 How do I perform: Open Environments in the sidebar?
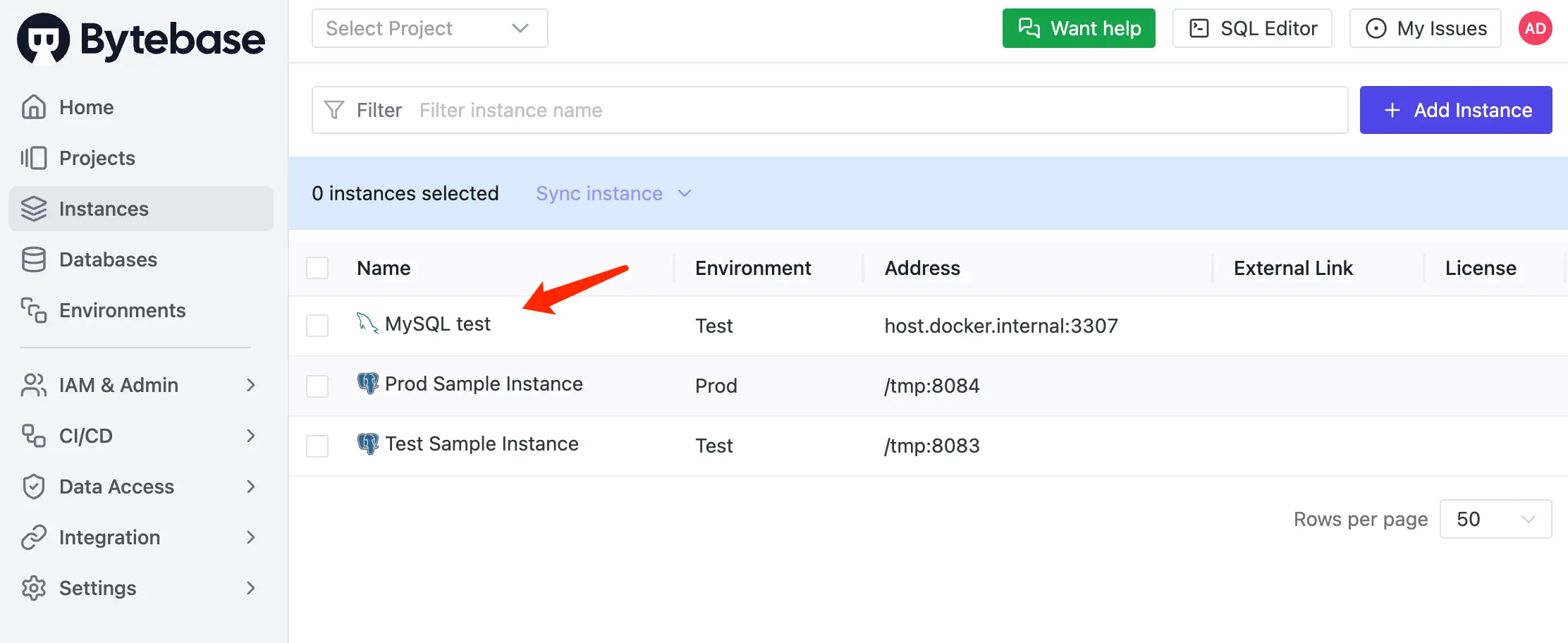tap(141, 310)
